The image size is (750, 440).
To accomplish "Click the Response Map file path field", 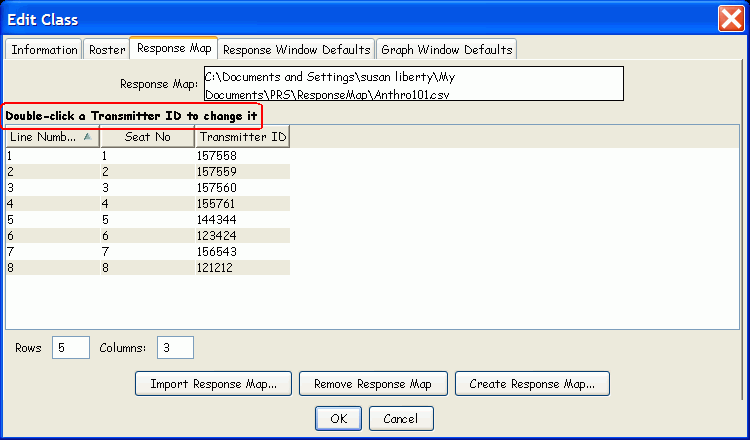I will [x=414, y=84].
